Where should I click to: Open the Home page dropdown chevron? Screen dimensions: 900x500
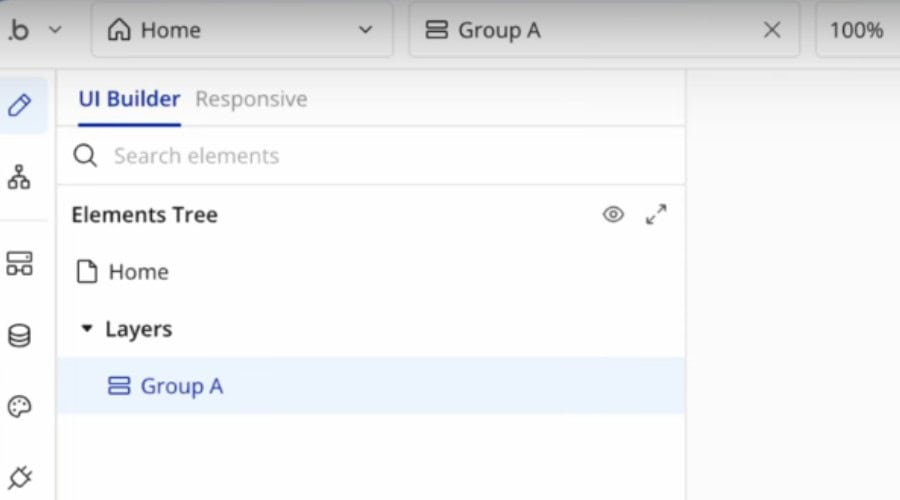[365, 30]
